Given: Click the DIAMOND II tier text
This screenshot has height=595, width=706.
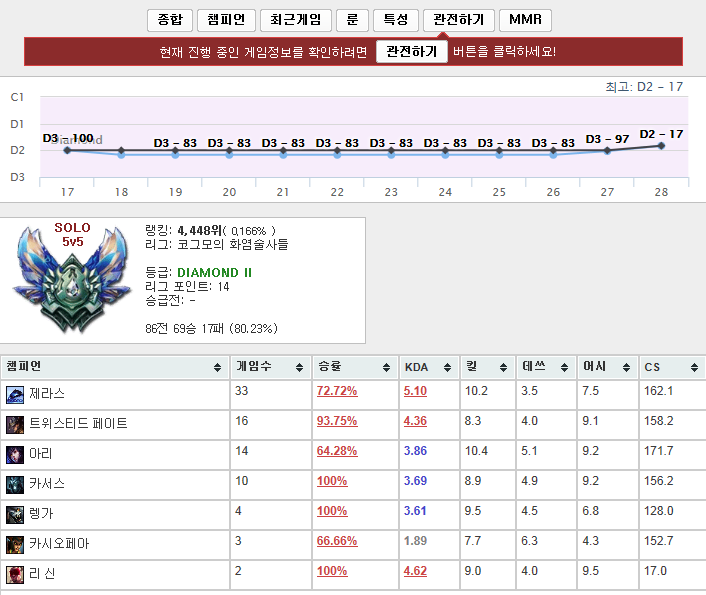Looking at the screenshot, I should (x=214, y=273).
